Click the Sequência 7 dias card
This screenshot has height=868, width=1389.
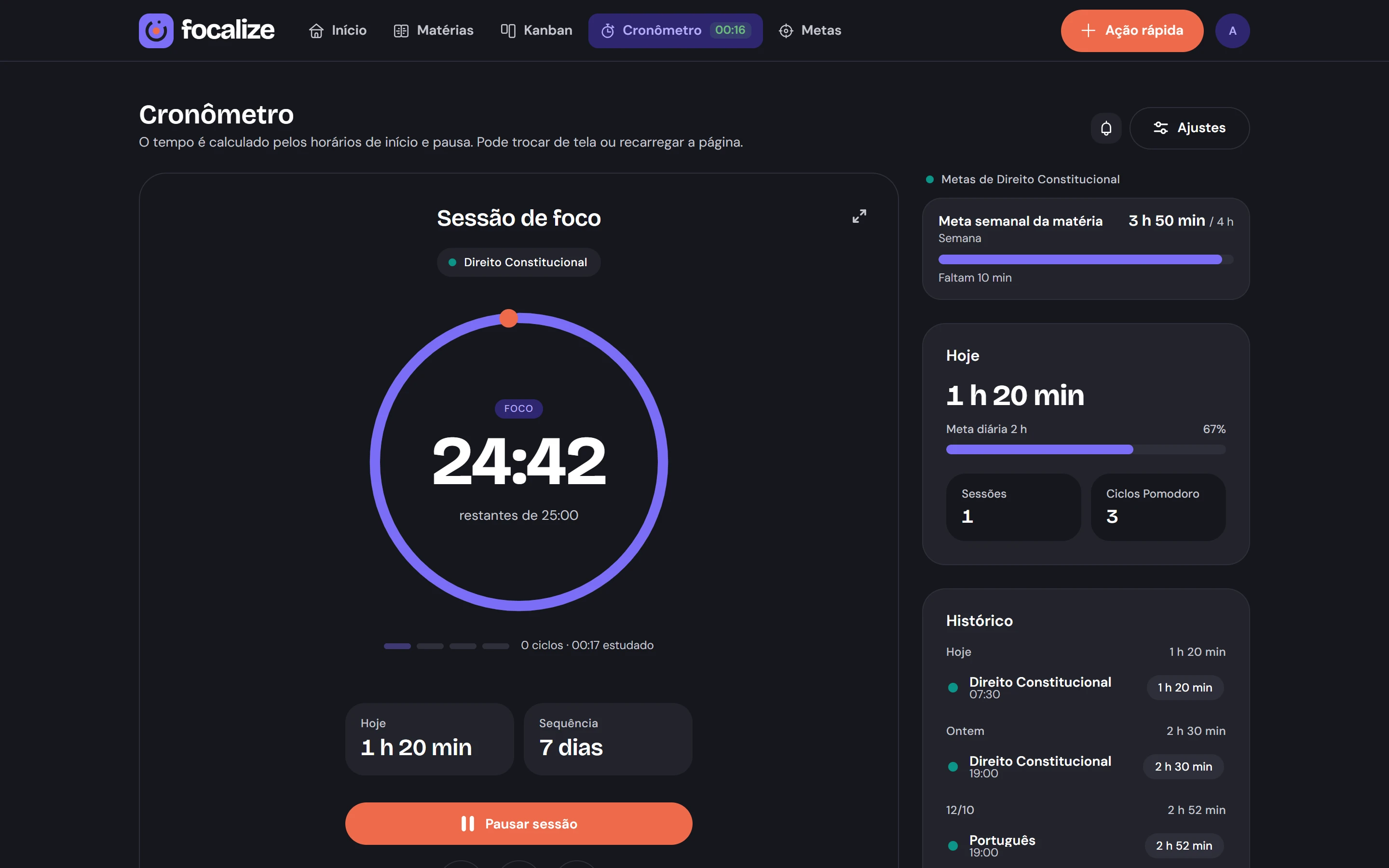click(x=608, y=739)
